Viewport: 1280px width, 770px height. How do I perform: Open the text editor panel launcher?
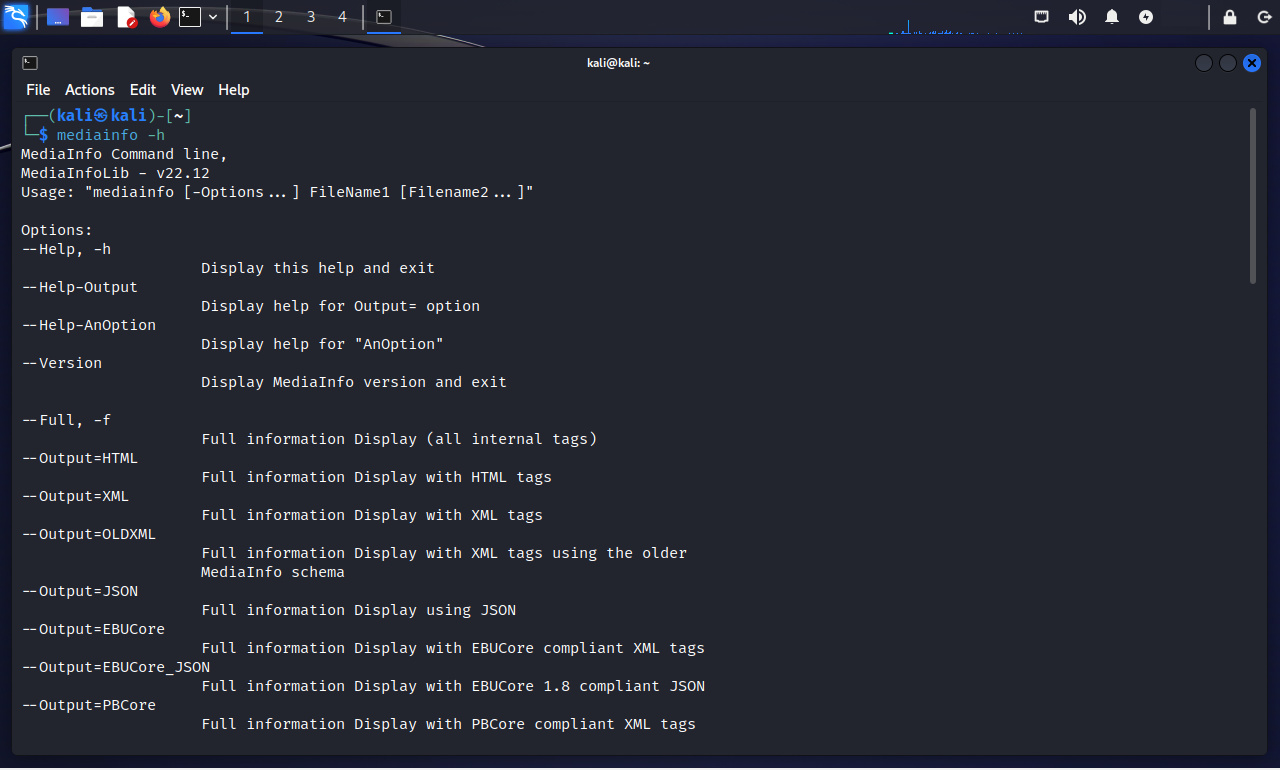coord(126,17)
